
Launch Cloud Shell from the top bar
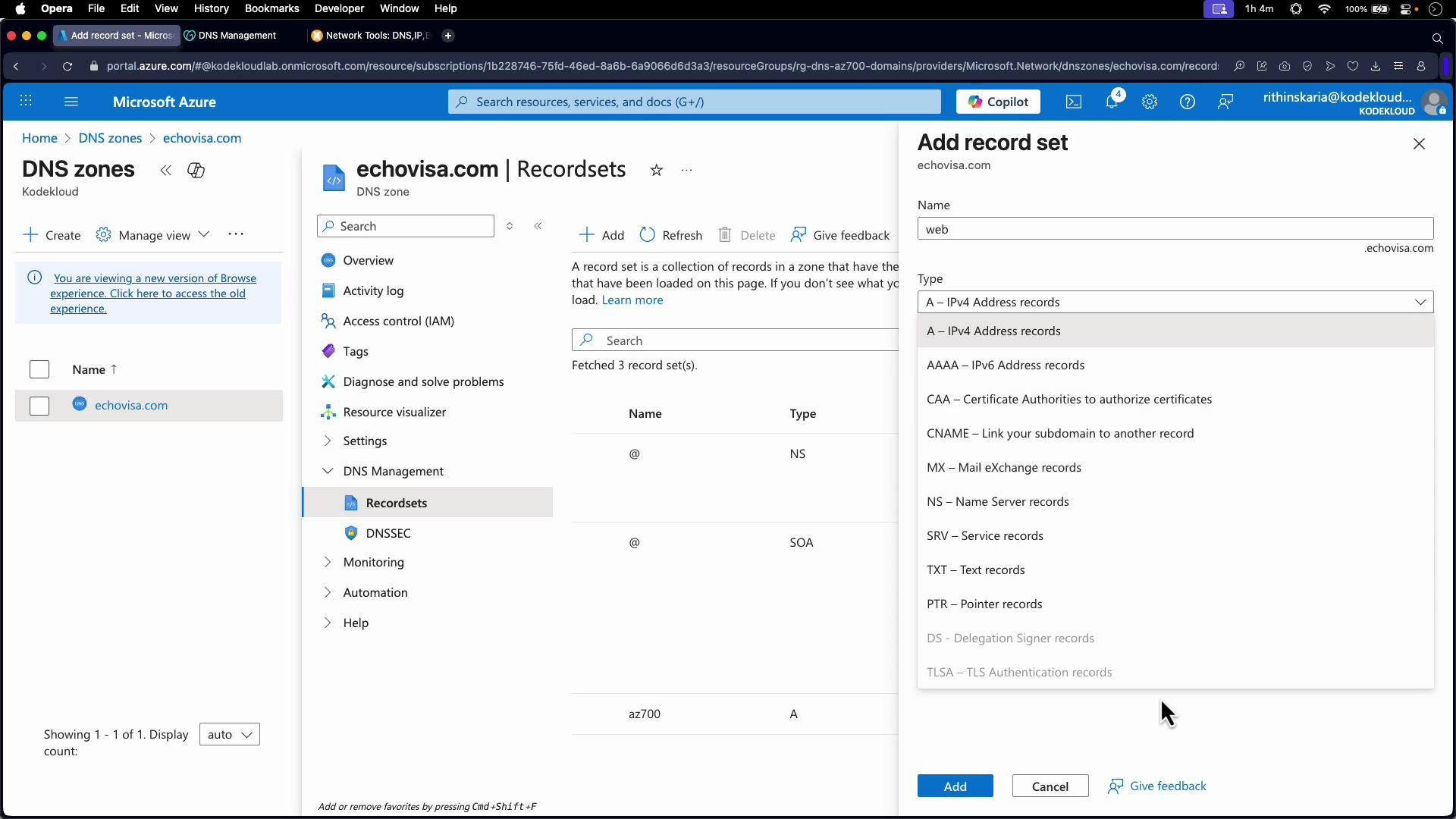1074,102
